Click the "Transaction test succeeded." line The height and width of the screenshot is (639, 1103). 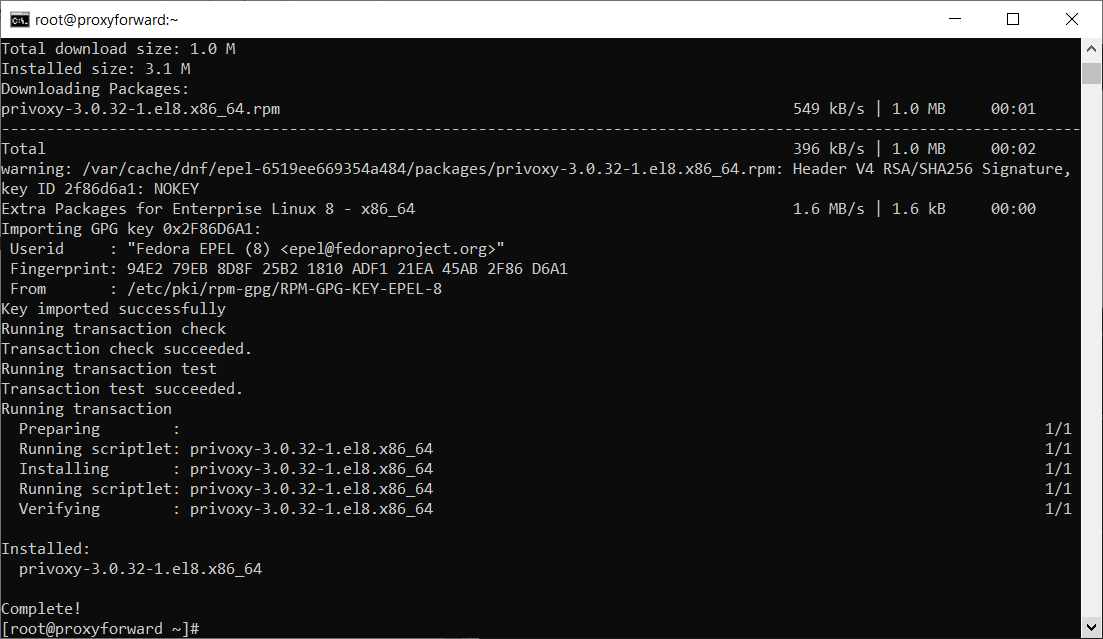pos(122,389)
